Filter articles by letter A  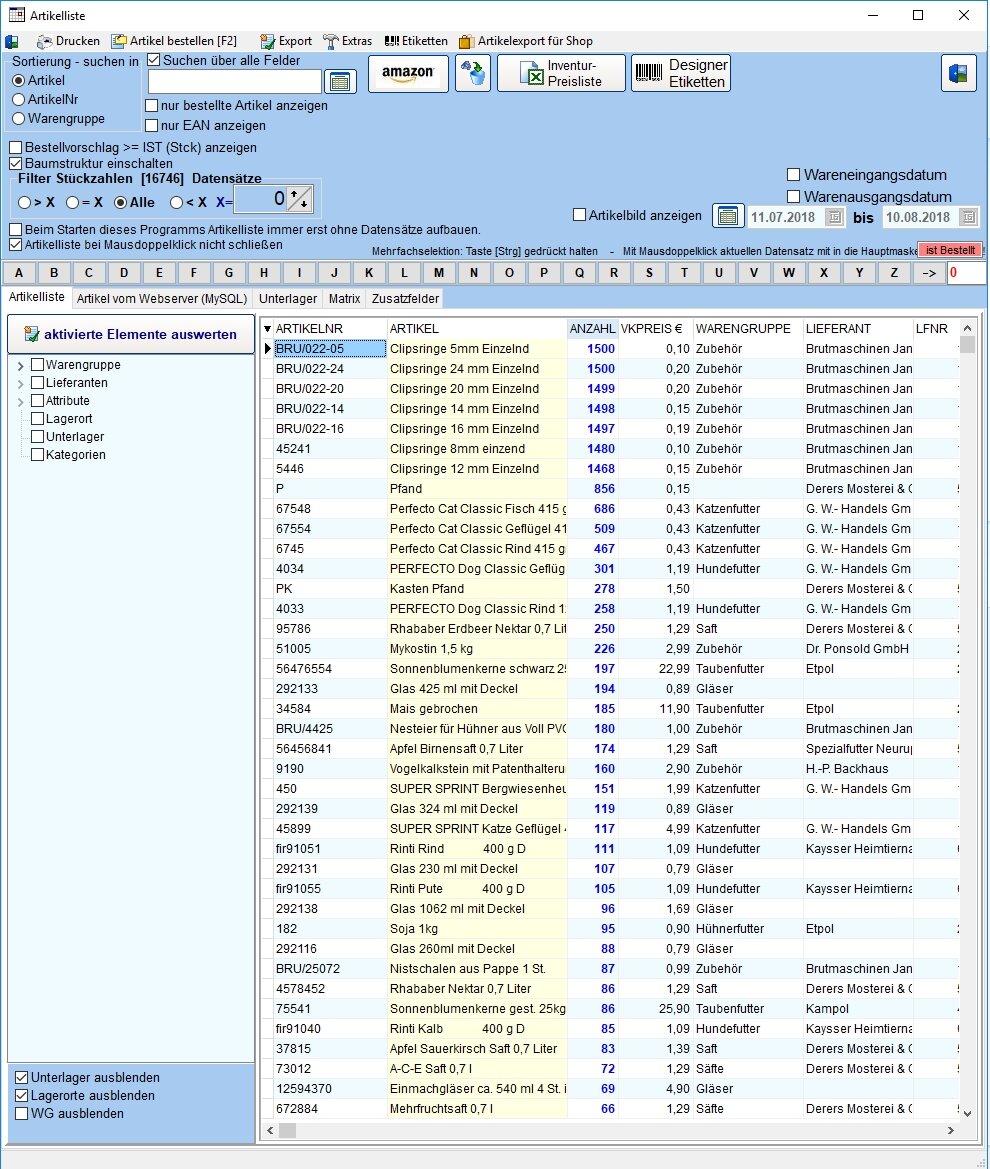pos(19,273)
